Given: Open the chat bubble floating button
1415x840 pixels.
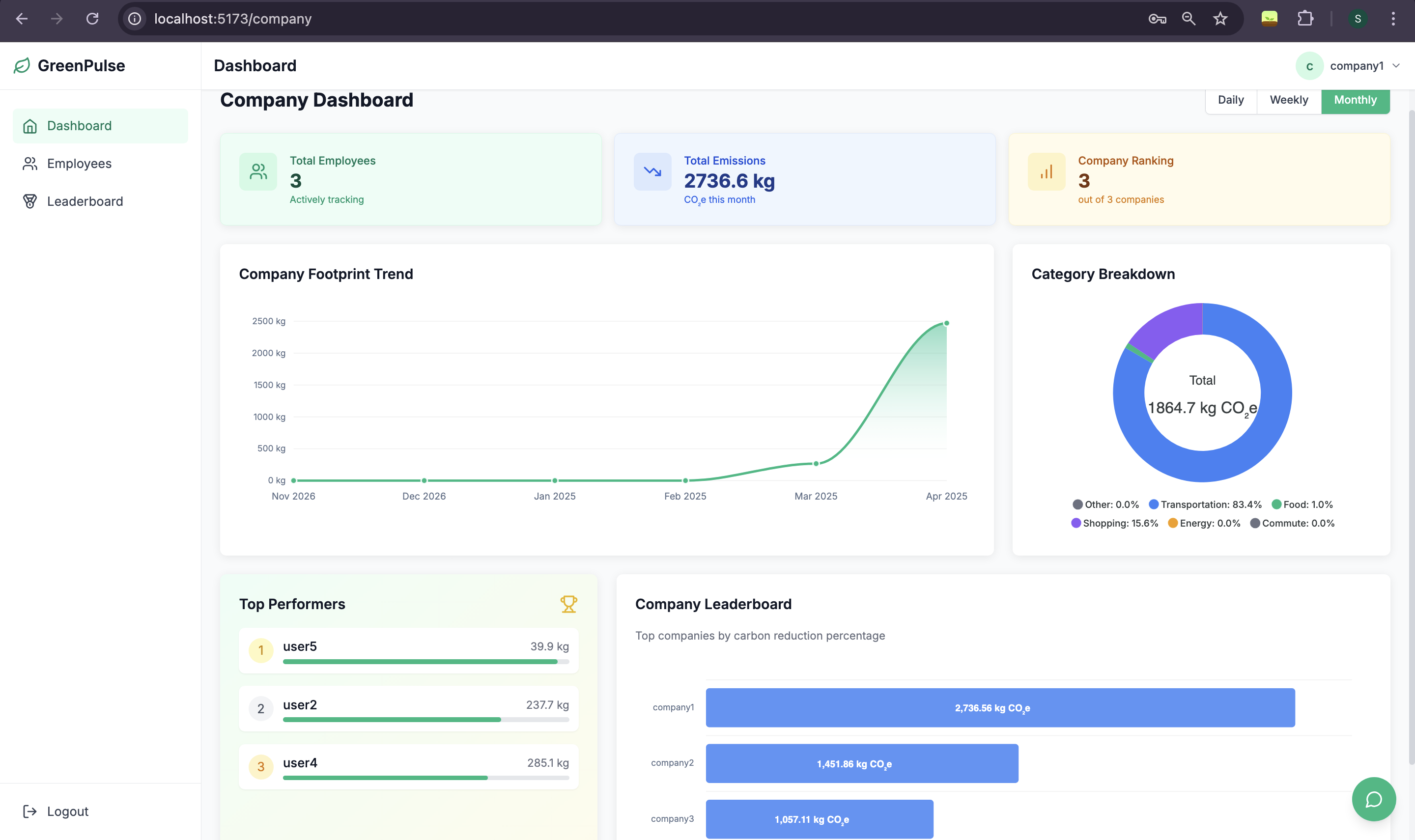Looking at the screenshot, I should click(1373, 799).
